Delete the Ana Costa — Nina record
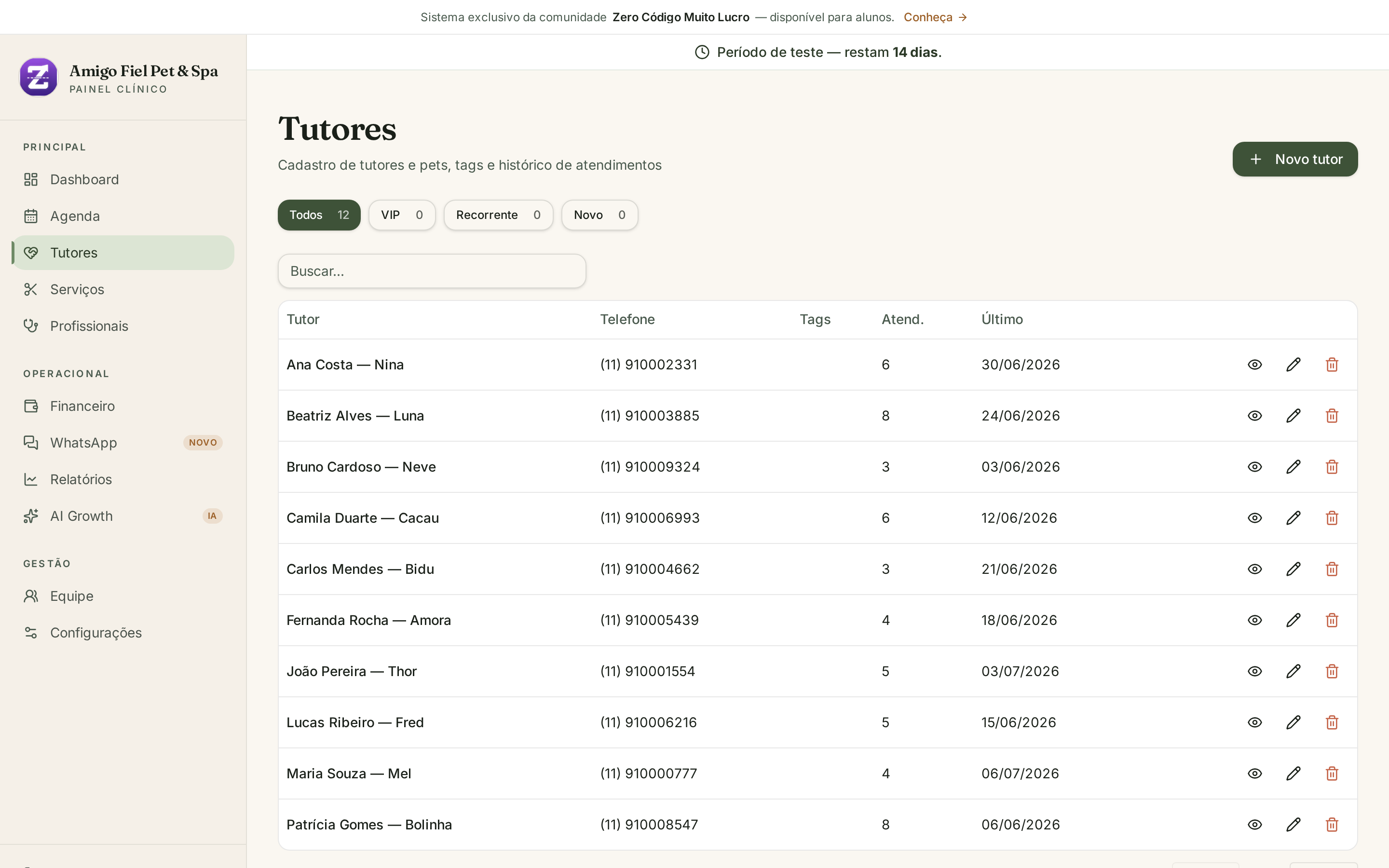This screenshot has width=1389, height=868. point(1332,365)
